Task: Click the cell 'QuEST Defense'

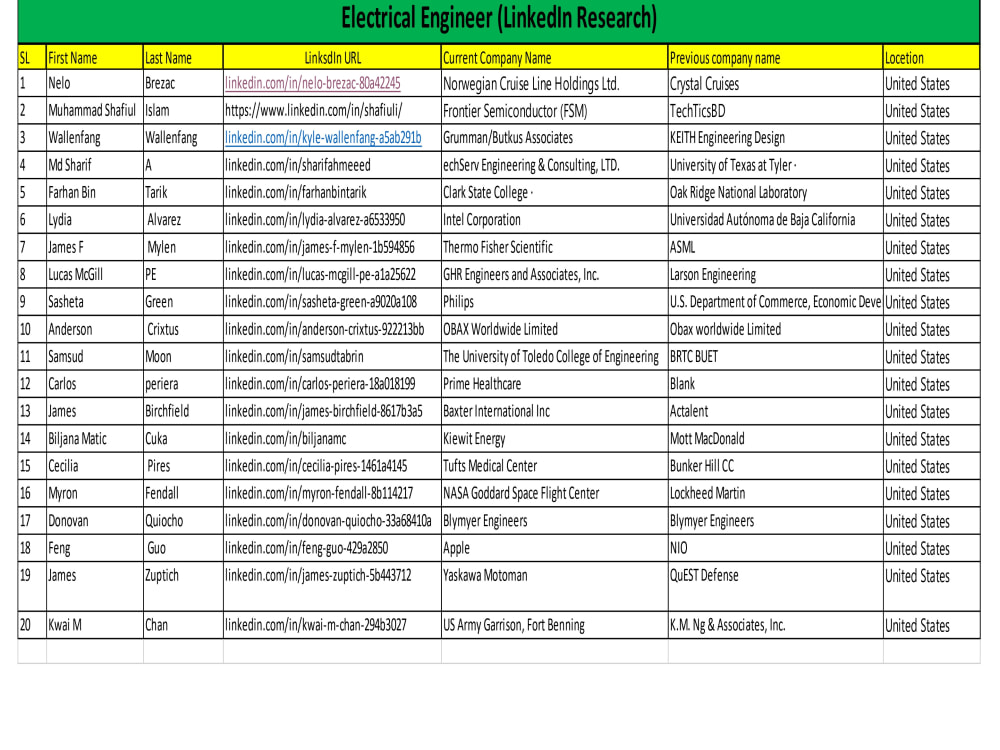Action: 776,587
